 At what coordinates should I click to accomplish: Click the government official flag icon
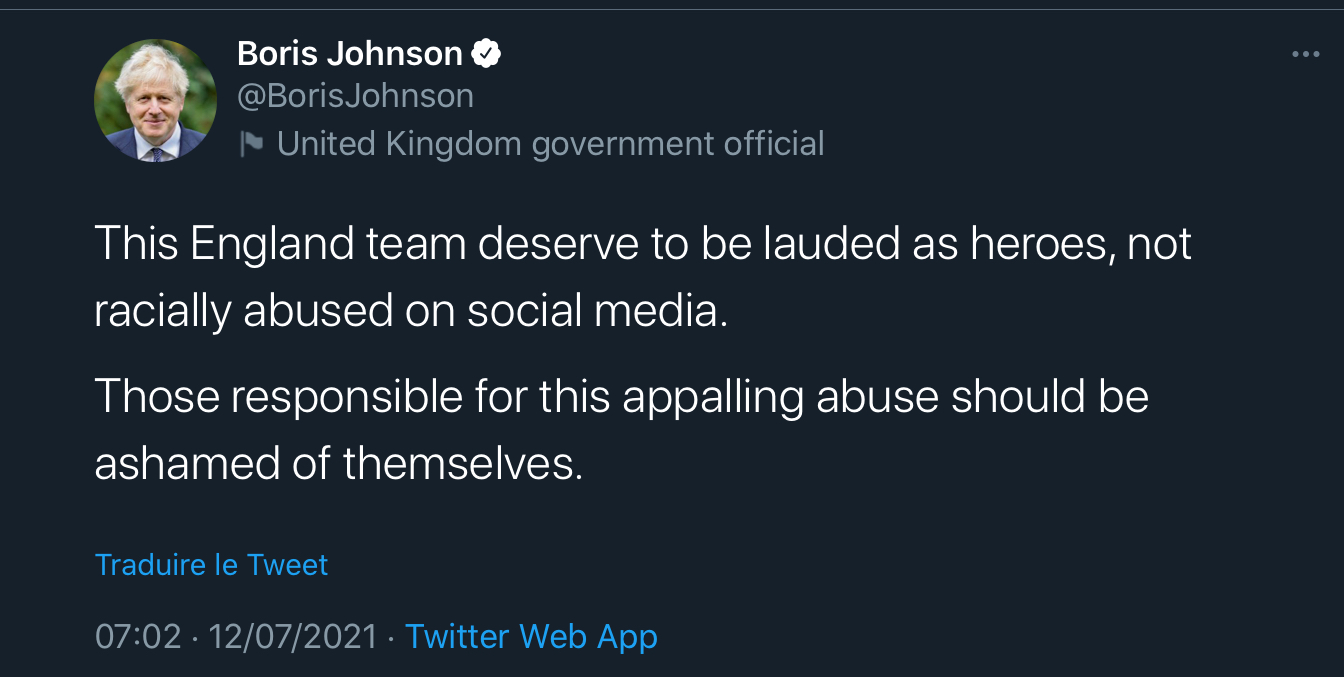[251, 145]
